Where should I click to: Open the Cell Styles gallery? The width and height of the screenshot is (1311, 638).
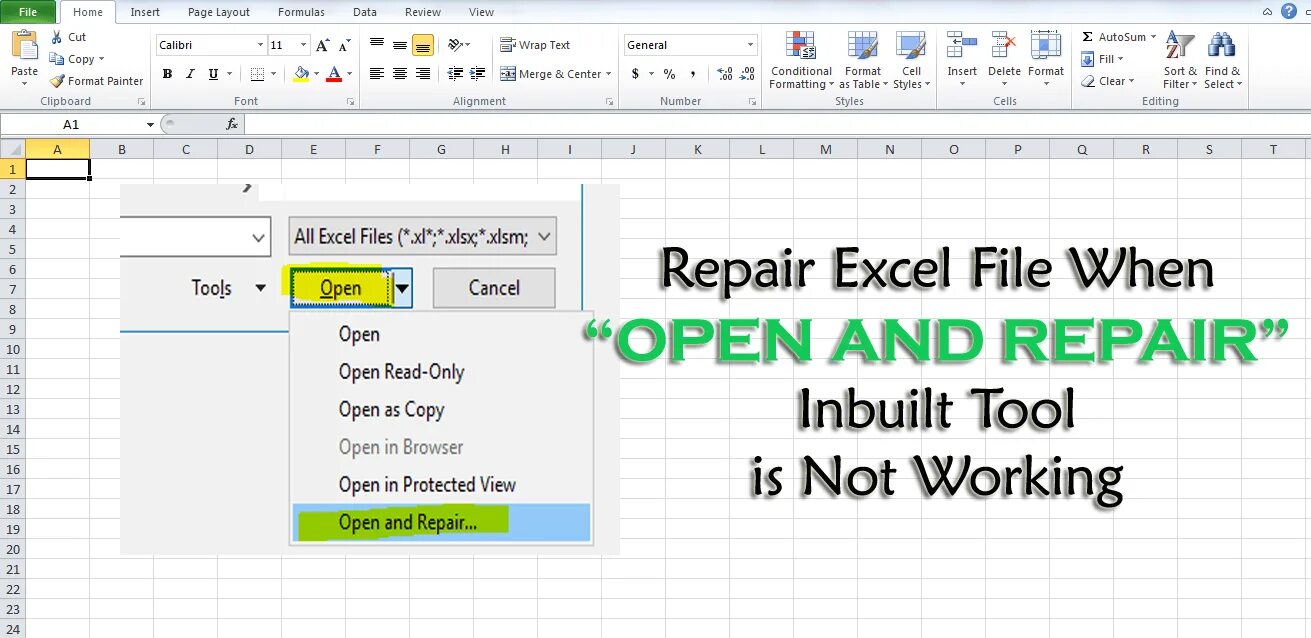click(911, 61)
